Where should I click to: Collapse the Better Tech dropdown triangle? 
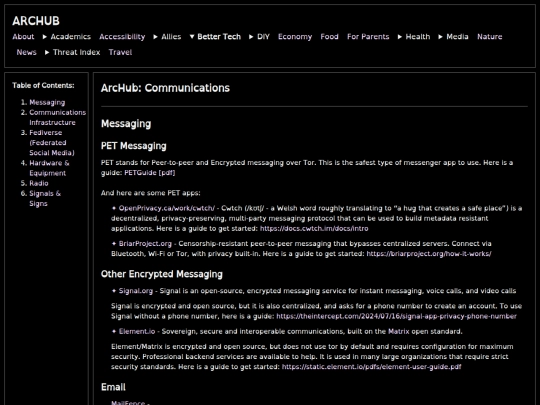192,37
